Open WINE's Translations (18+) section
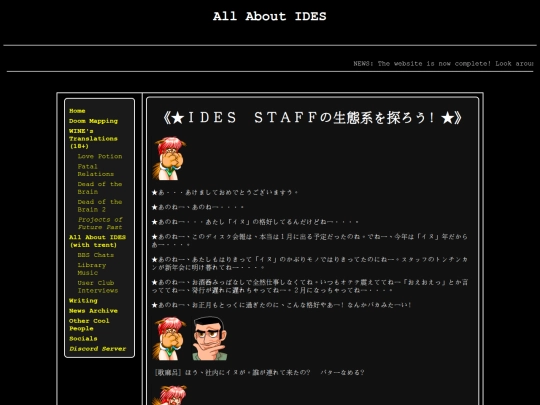Image resolution: width=540 pixels, height=405 pixels. (93, 138)
